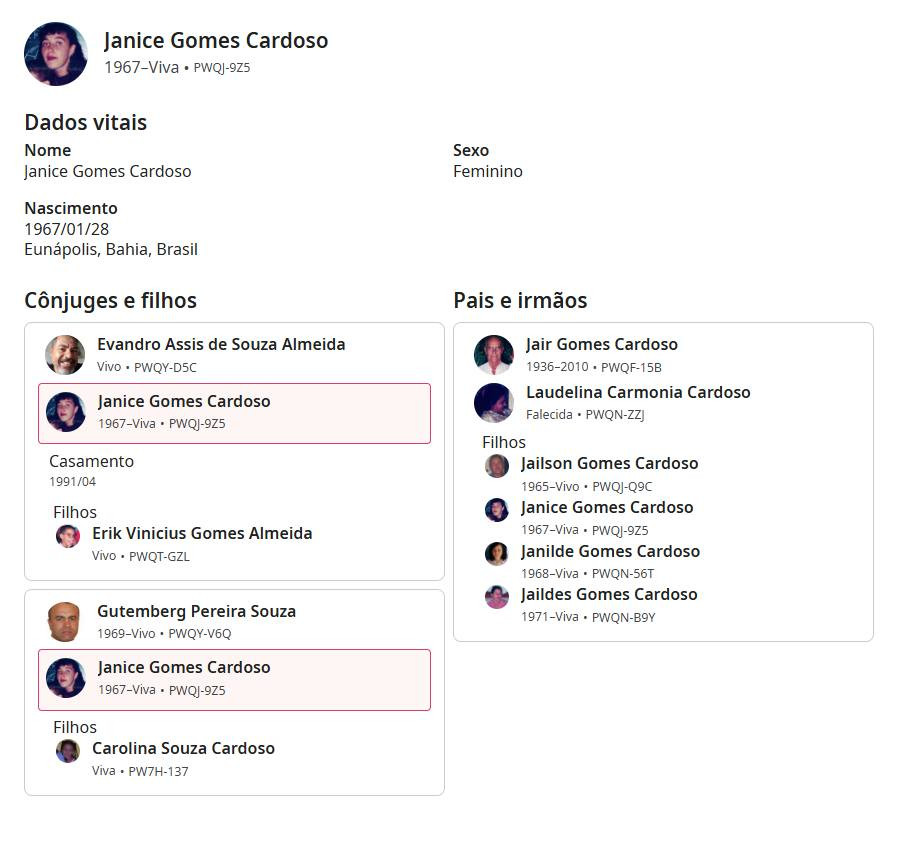Click Janilde Gomes Cardoso's avatar photo

[497, 554]
